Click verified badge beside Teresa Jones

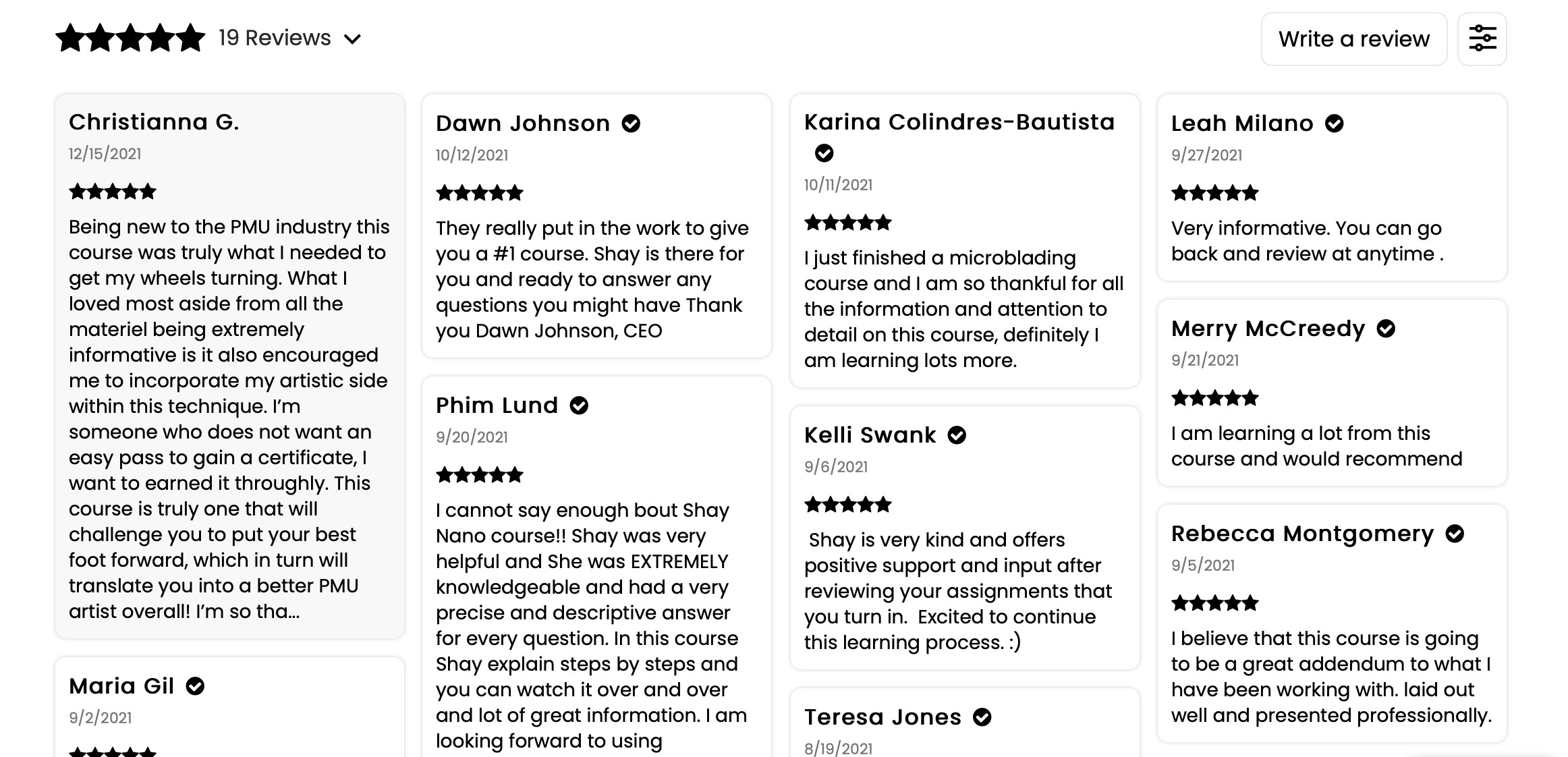point(982,717)
